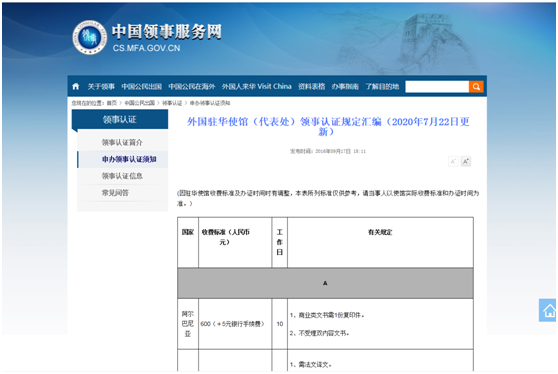Open the 资料表格 menu
Screen dimensions: 558x374
pyautogui.click(x=312, y=86)
